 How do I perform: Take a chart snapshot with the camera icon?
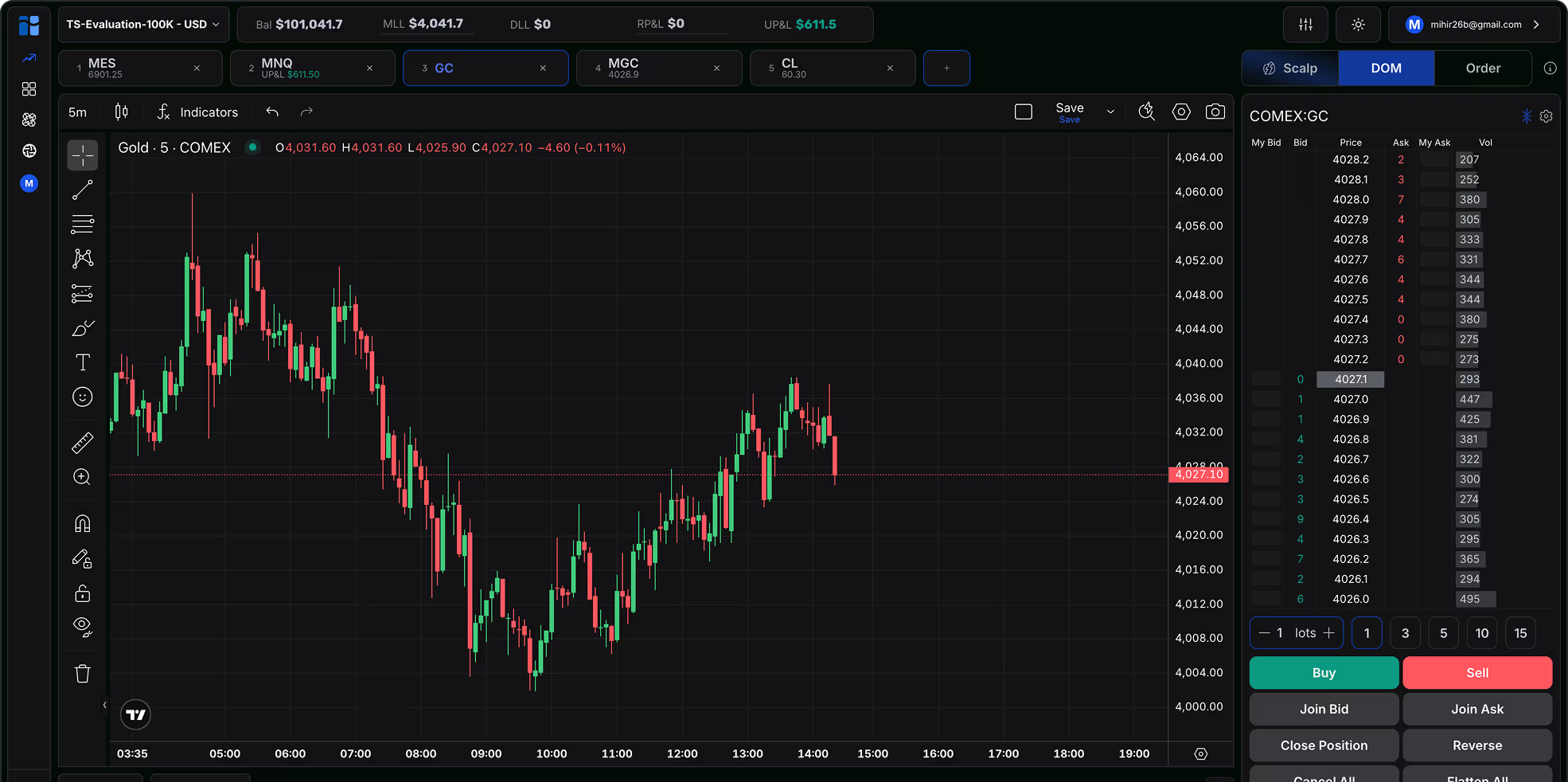tap(1215, 111)
